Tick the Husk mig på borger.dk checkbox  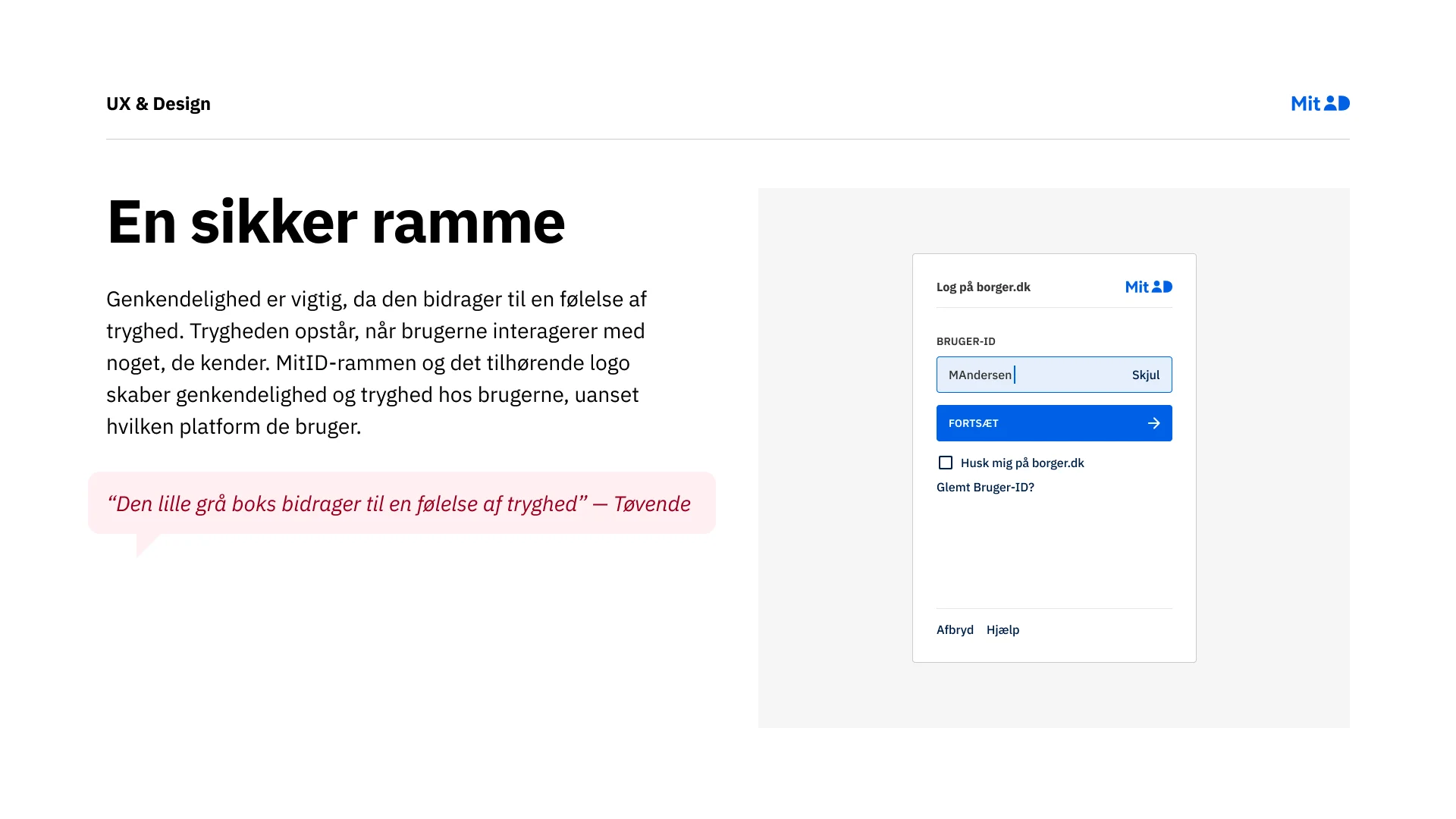(x=945, y=463)
